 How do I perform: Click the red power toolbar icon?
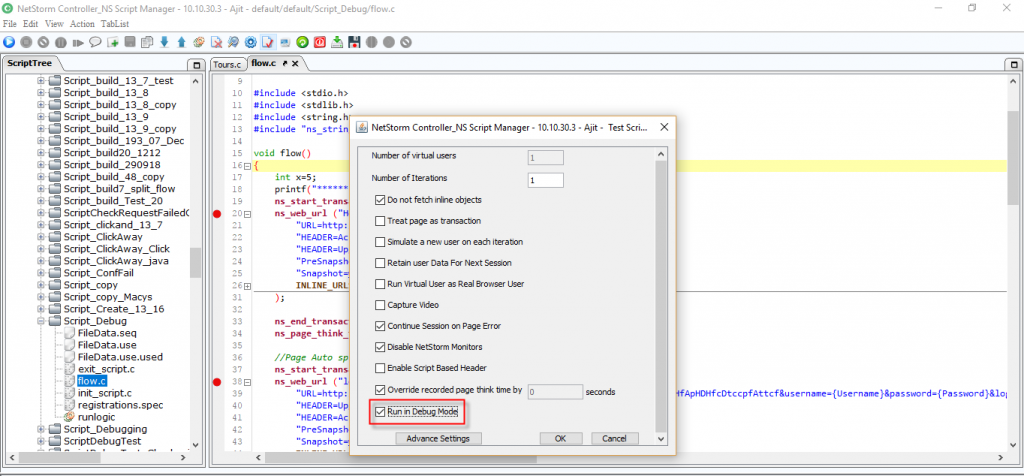[319, 42]
